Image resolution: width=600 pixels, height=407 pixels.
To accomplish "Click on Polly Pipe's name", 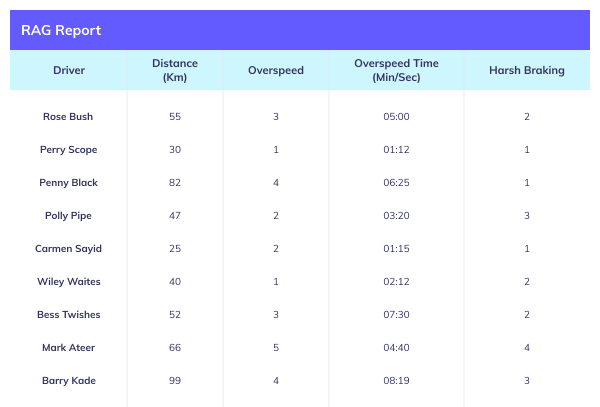I will pyautogui.click(x=68, y=216).
